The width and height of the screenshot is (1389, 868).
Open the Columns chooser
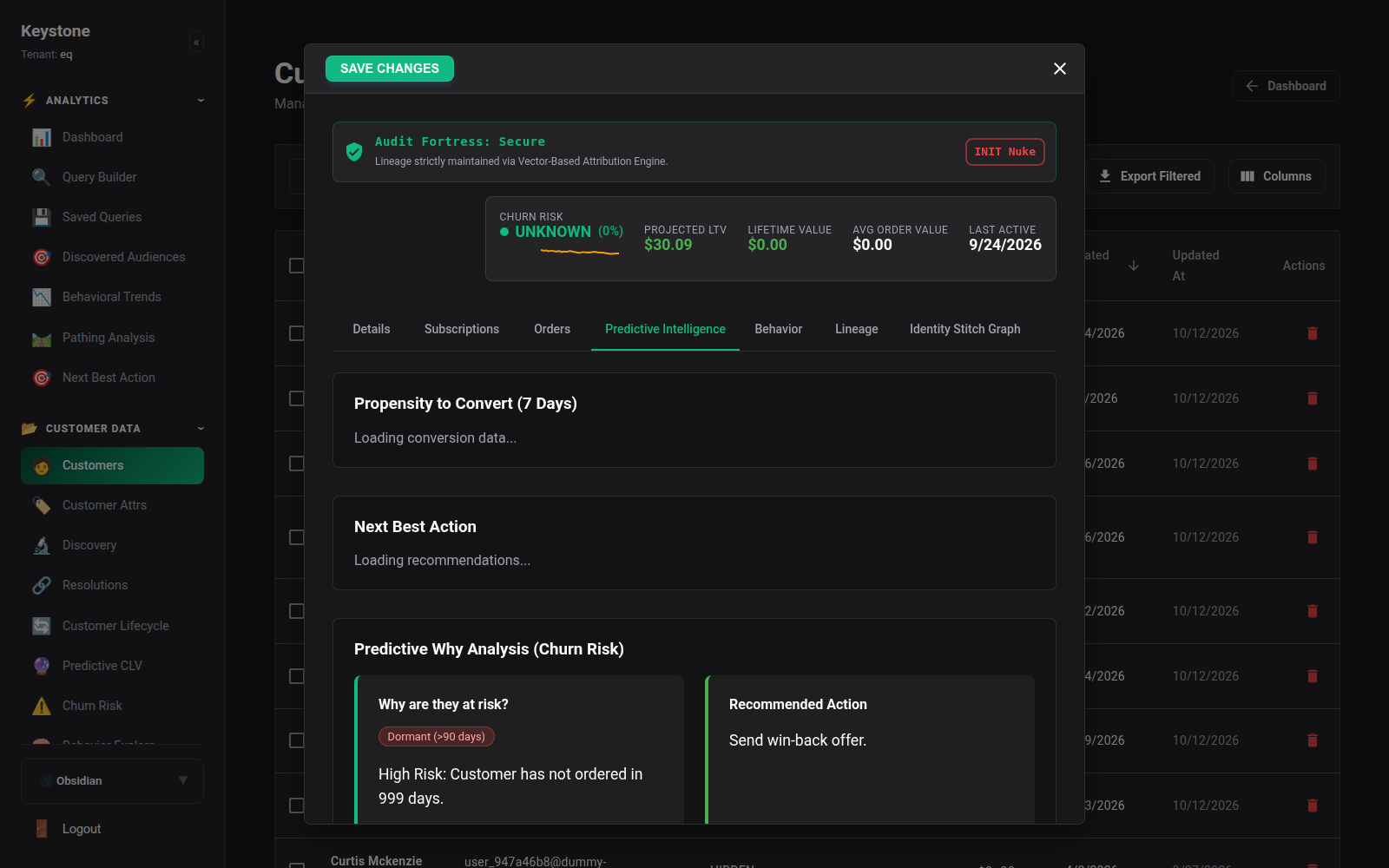pyautogui.click(x=1276, y=176)
